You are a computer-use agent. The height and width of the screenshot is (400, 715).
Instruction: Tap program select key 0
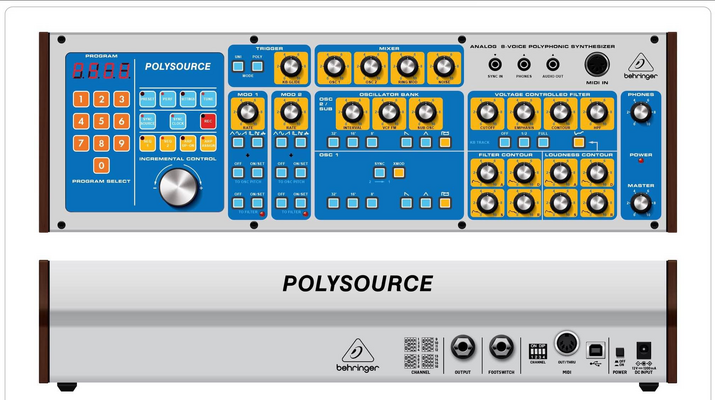101,166
